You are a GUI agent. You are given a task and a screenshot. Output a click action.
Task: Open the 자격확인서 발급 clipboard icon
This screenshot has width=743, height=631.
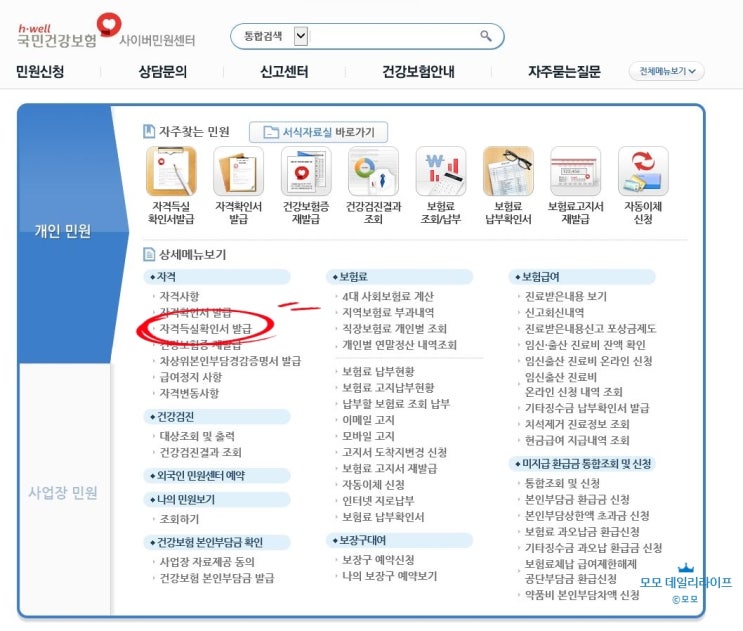[x=238, y=171]
